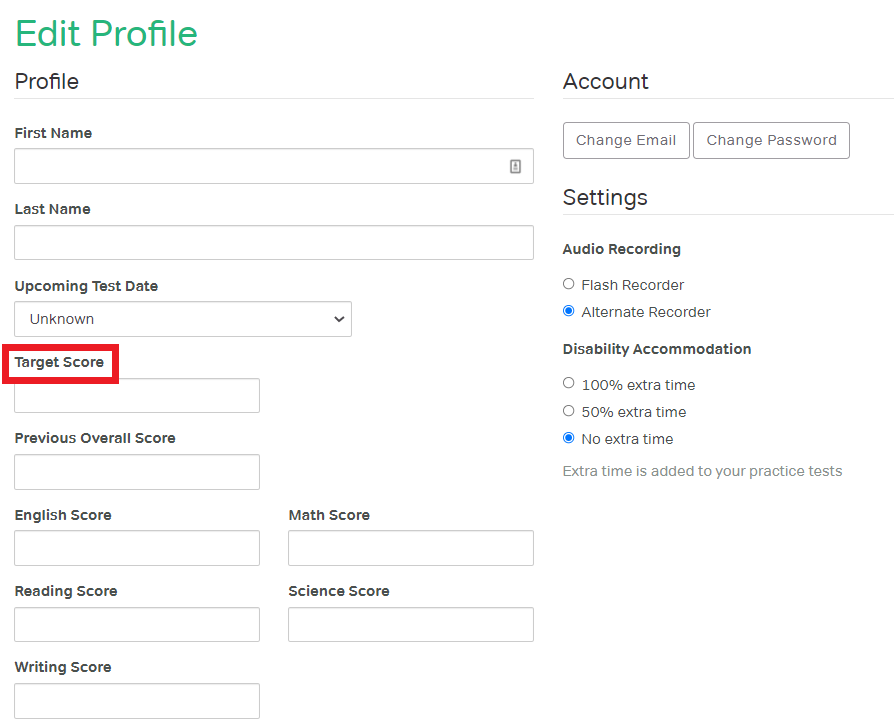The height and width of the screenshot is (727, 894).
Task: Click into the Writing Score field
Action: pyautogui.click(x=136, y=700)
